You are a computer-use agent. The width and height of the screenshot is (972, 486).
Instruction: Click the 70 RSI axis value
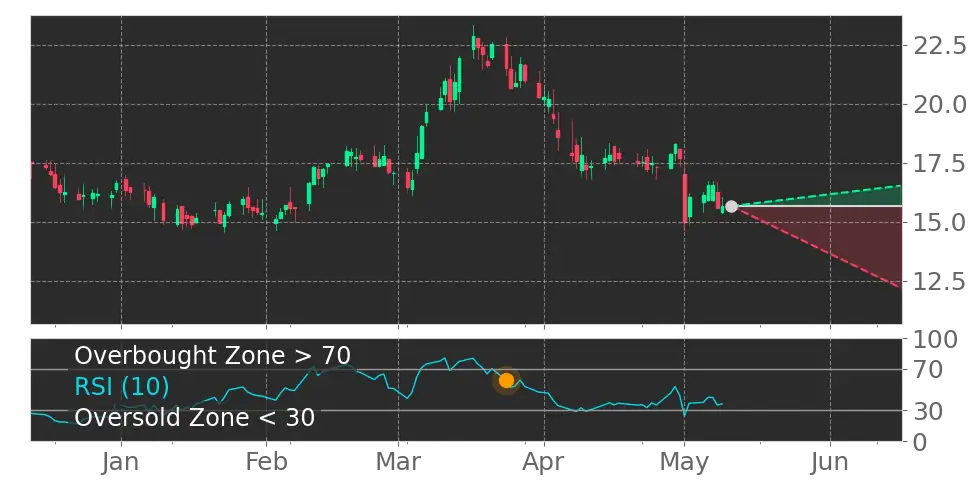tap(929, 370)
